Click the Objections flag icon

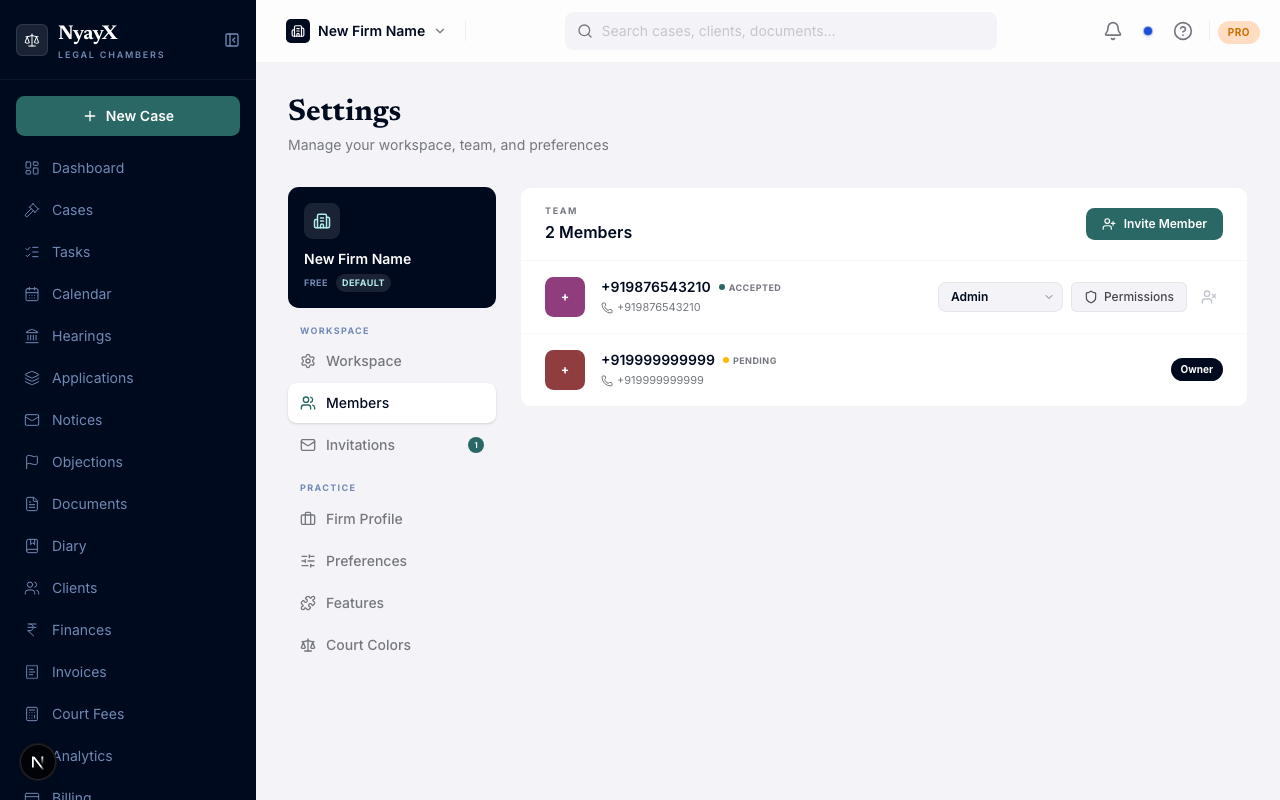tap(31, 462)
